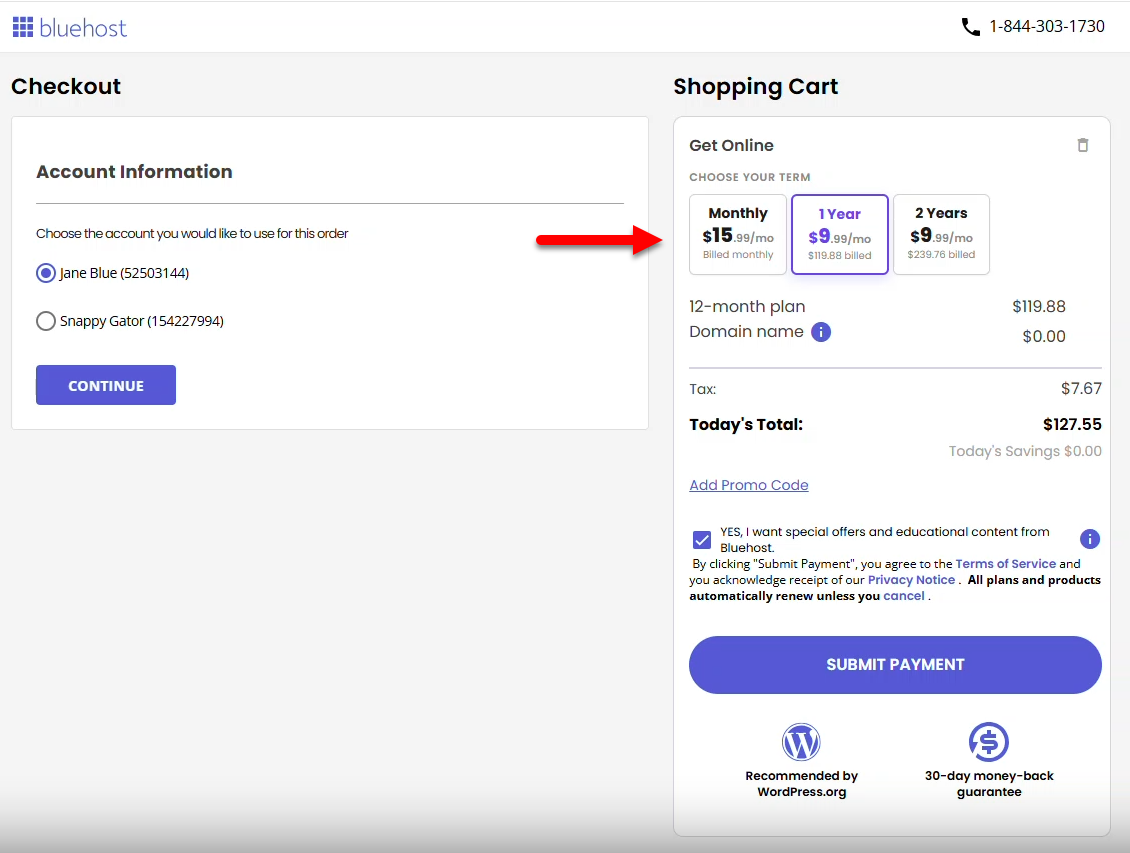Choose the Monthly term option
Viewport: 1130px width, 853px height.
click(x=737, y=234)
